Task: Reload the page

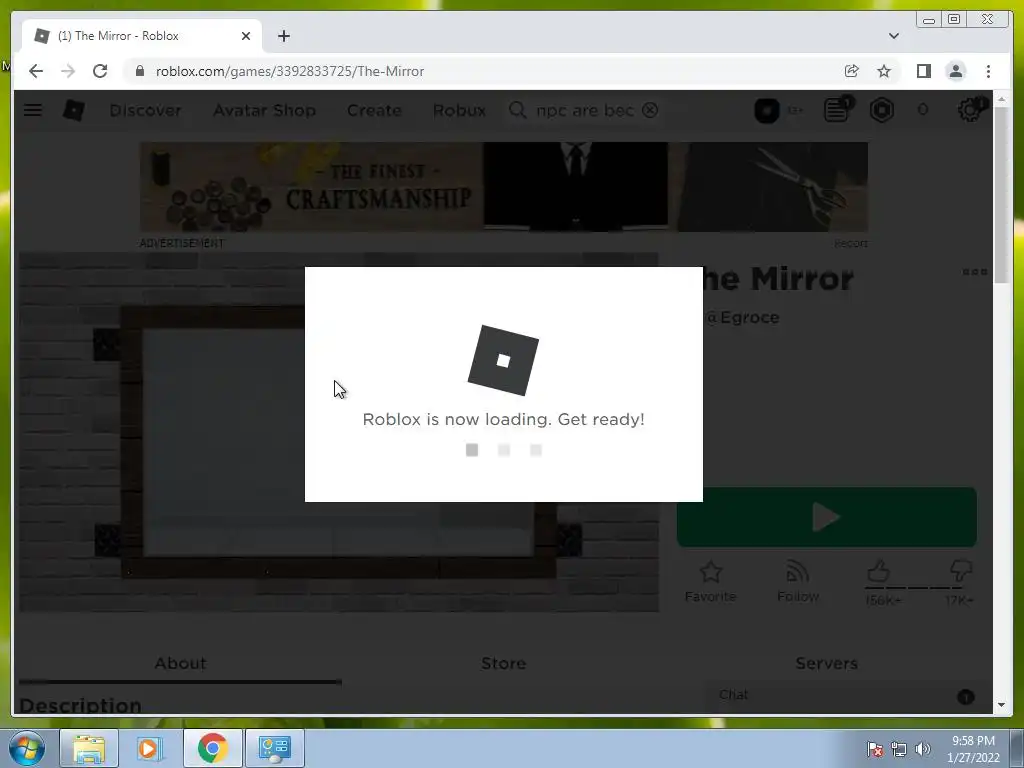Action: (100, 71)
